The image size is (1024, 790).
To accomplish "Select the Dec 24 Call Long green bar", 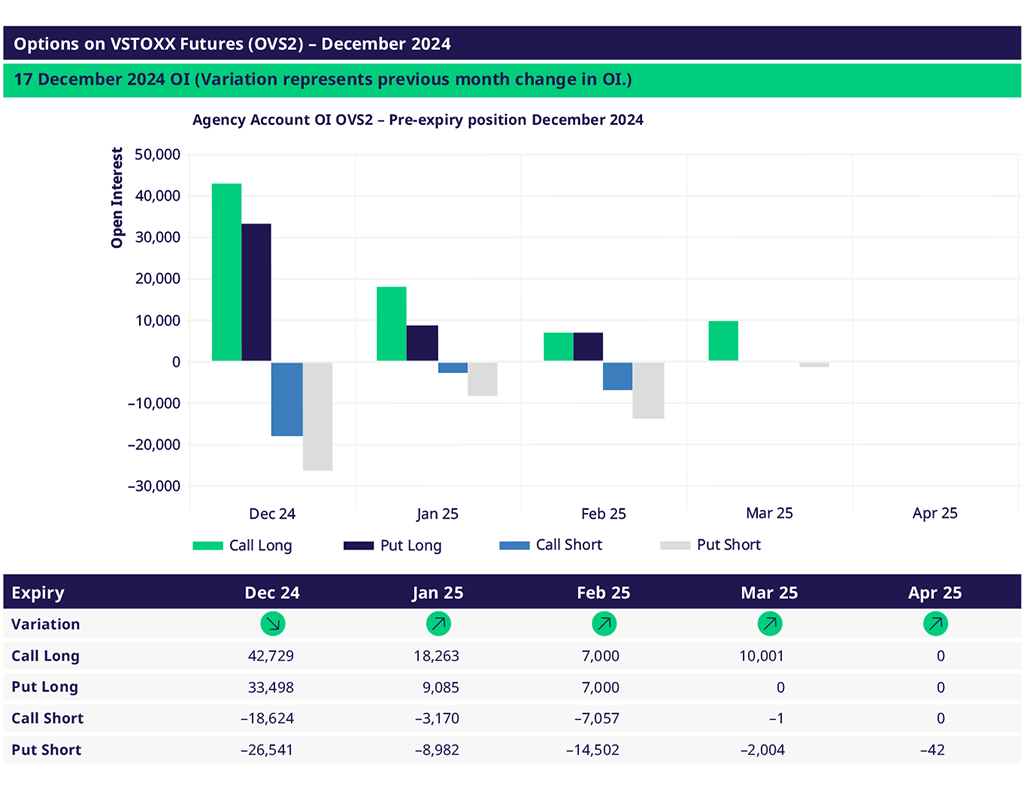I will [227, 272].
